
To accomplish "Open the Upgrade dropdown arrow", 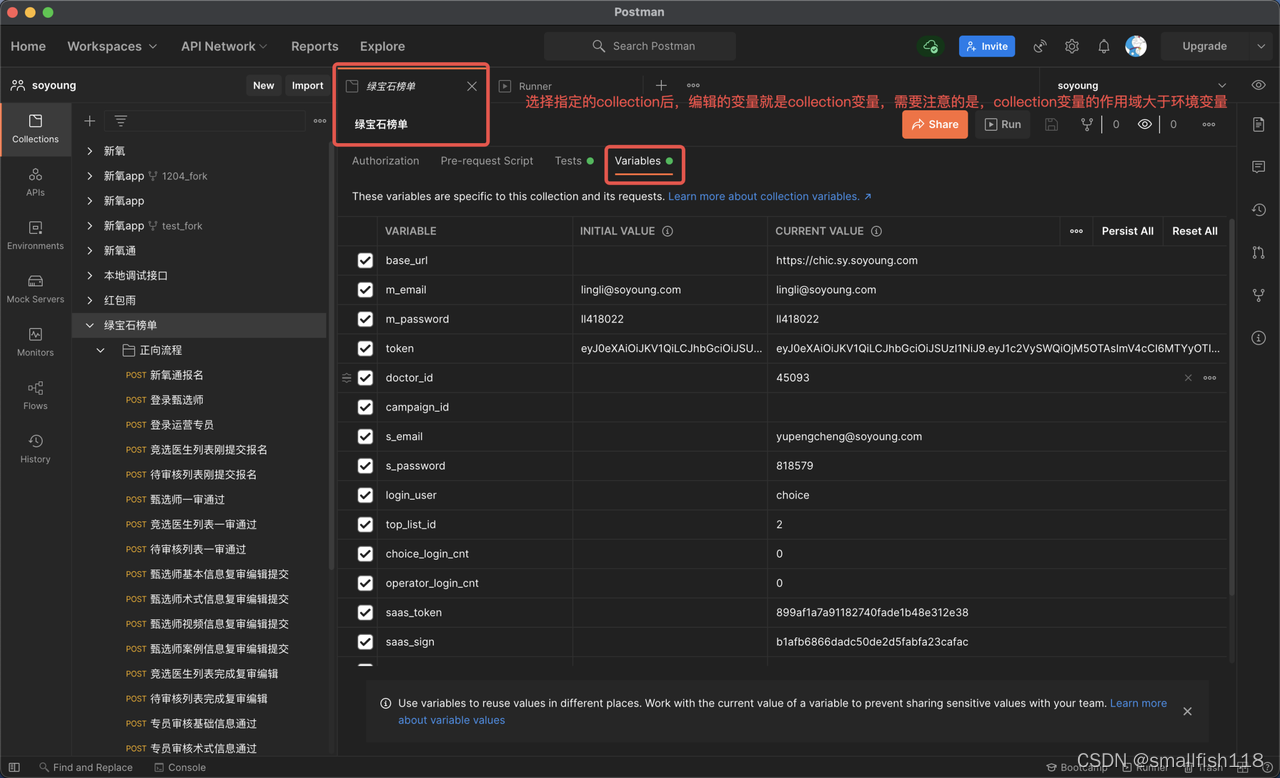I will tap(1260, 46).
